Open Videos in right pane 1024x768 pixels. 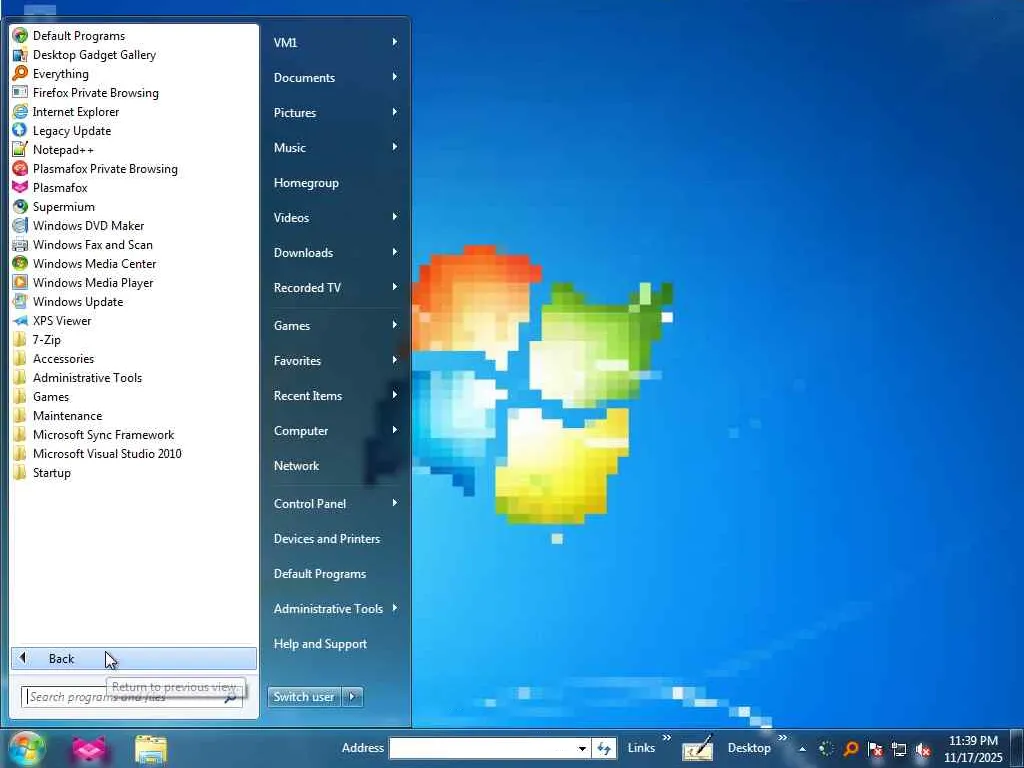point(335,217)
